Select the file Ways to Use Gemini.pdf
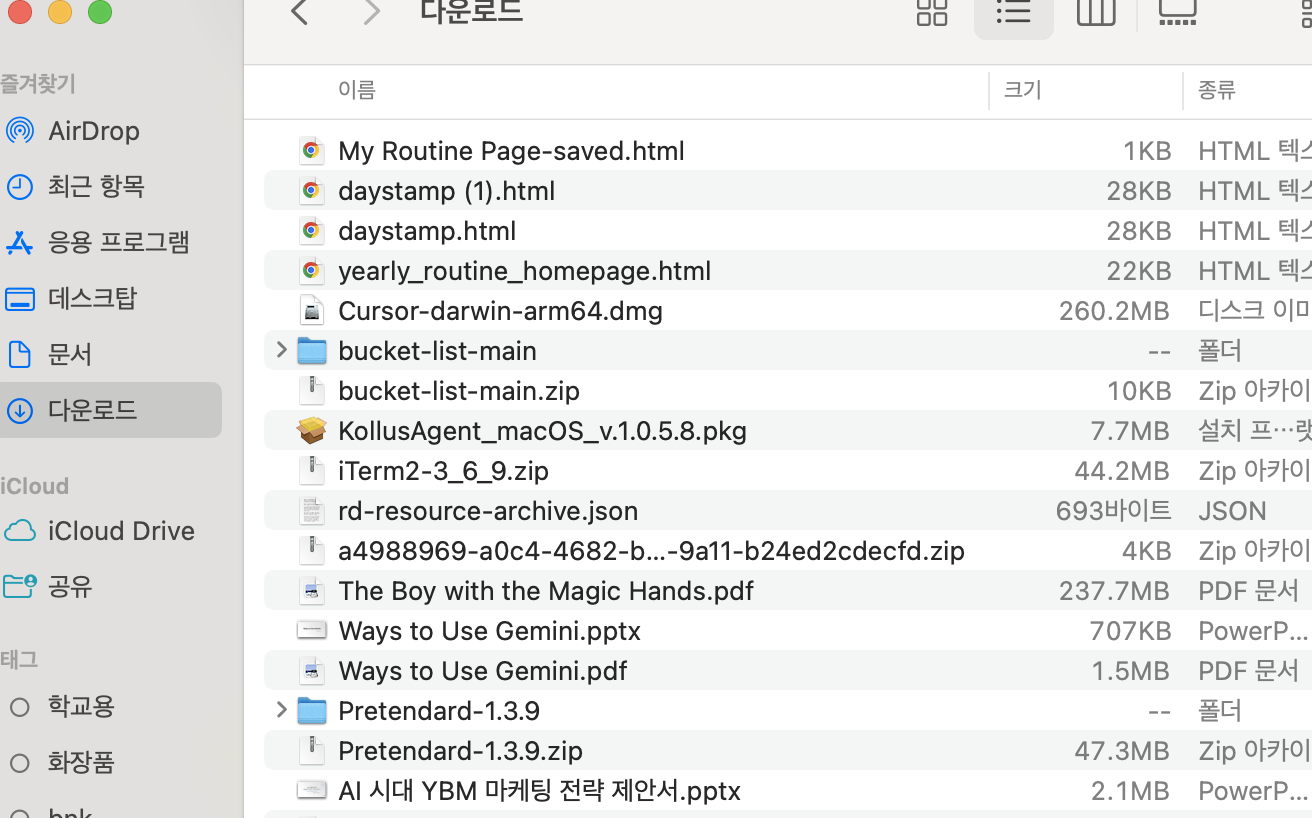This screenshot has height=818, width=1312. 483,670
